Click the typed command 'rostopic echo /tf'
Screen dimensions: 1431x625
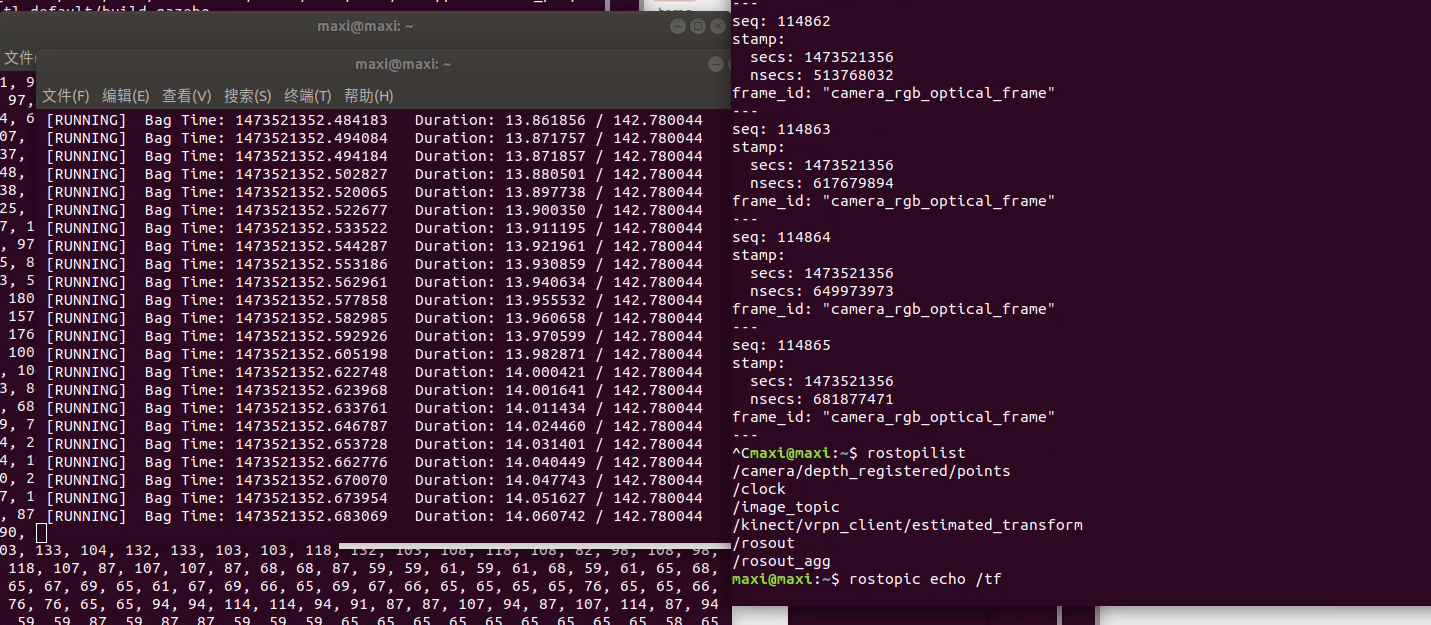(925, 579)
